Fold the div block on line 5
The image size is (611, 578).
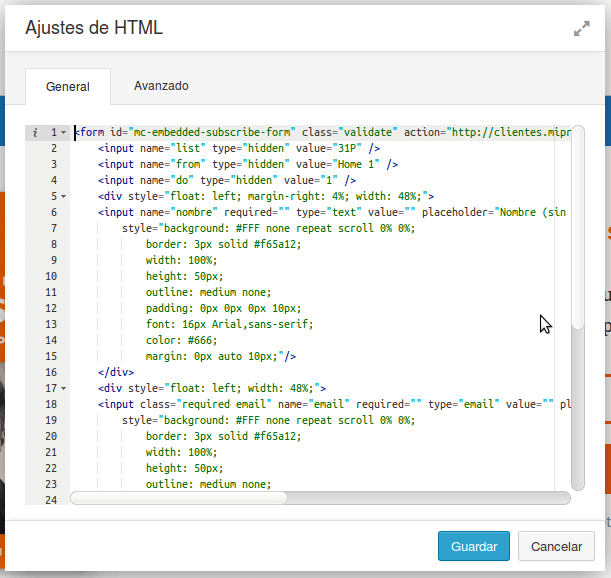click(64, 196)
